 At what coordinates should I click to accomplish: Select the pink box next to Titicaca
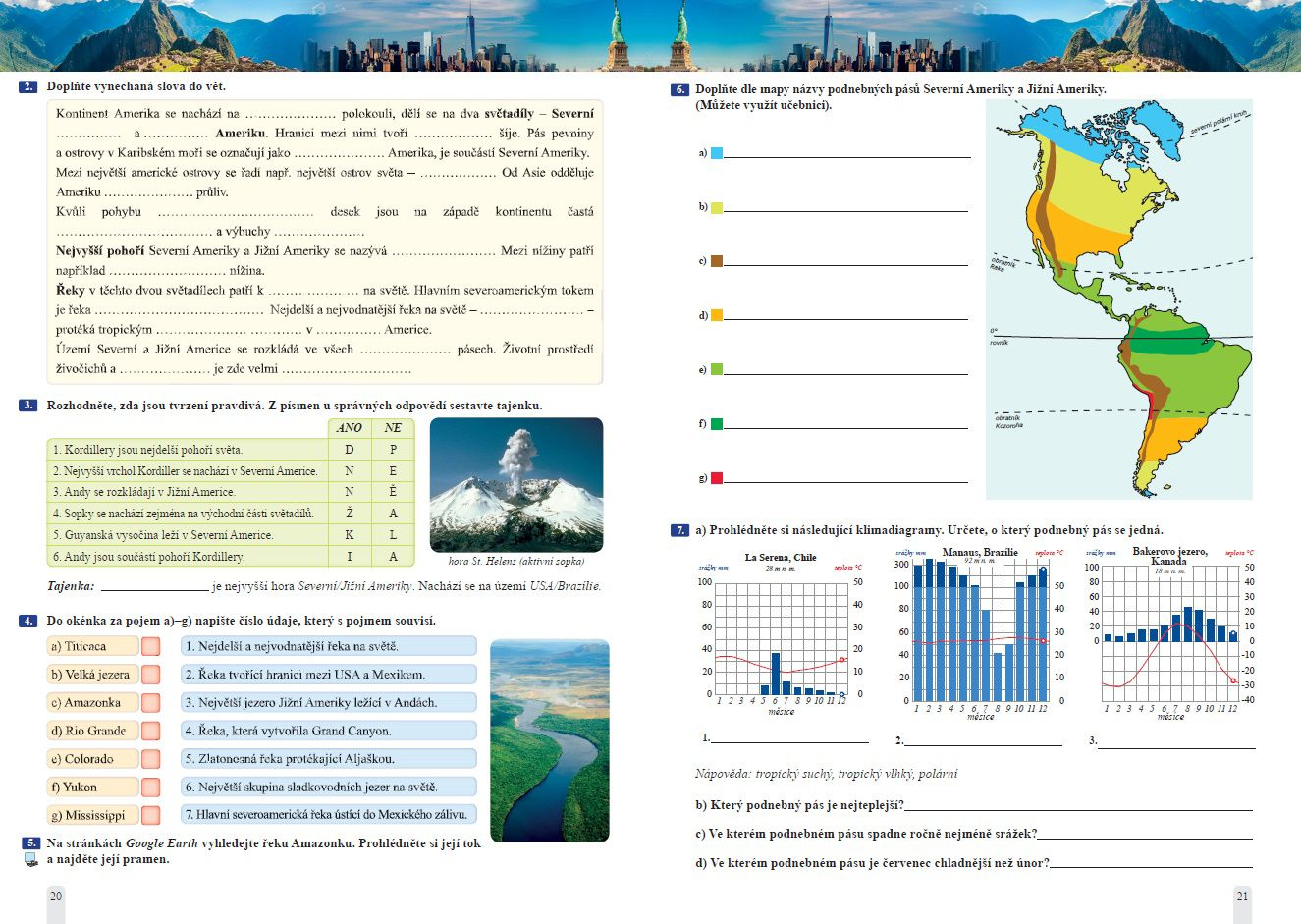tap(150, 646)
